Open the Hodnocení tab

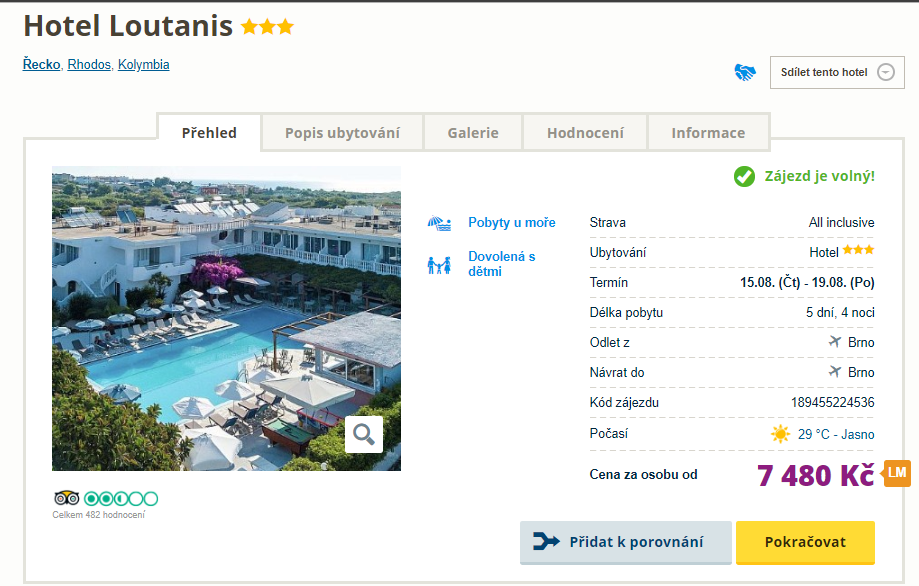[x=585, y=133]
